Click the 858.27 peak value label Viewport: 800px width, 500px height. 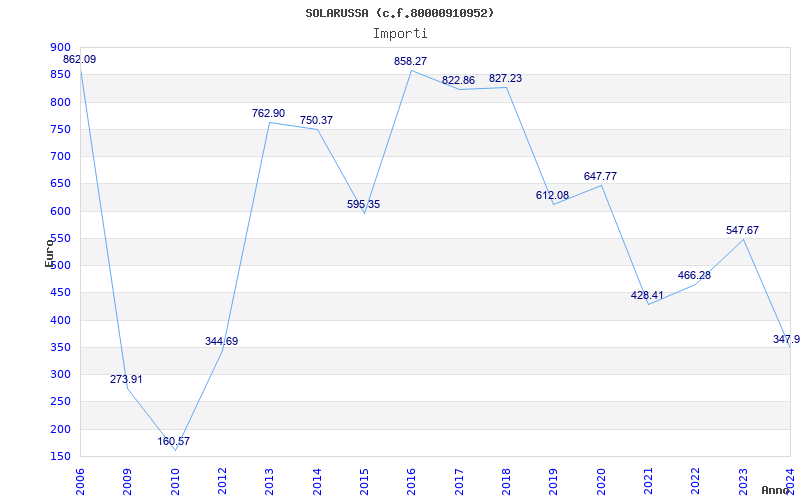410,61
